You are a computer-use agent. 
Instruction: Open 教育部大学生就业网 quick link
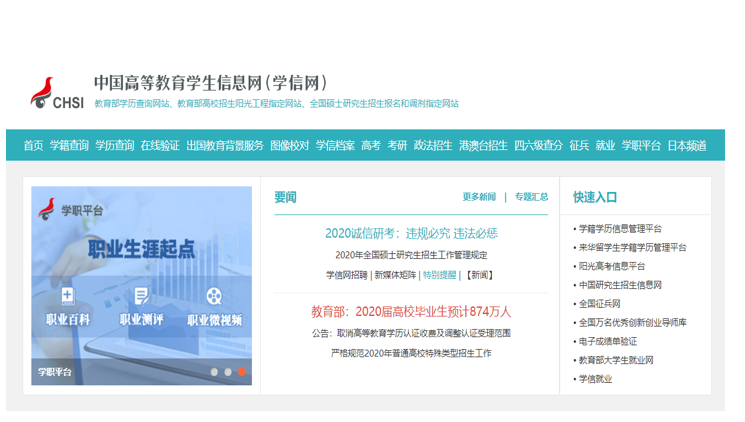(x=616, y=360)
